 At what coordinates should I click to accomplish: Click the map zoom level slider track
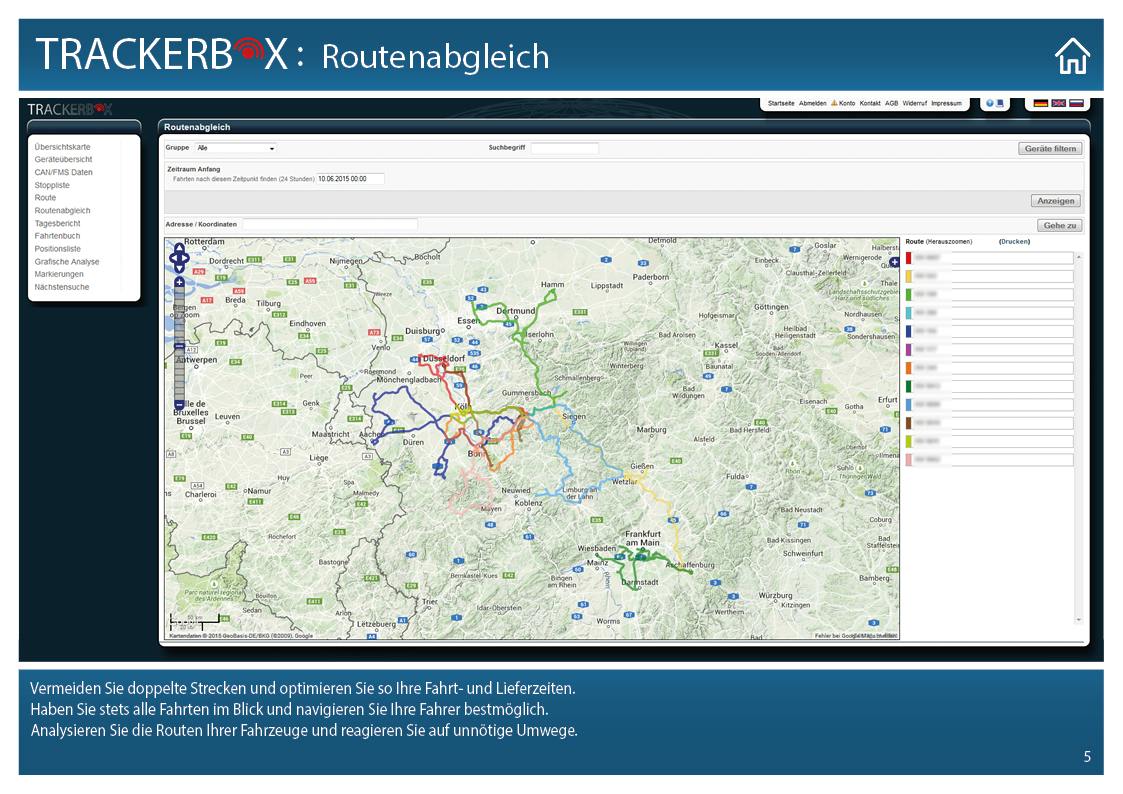(179, 343)
